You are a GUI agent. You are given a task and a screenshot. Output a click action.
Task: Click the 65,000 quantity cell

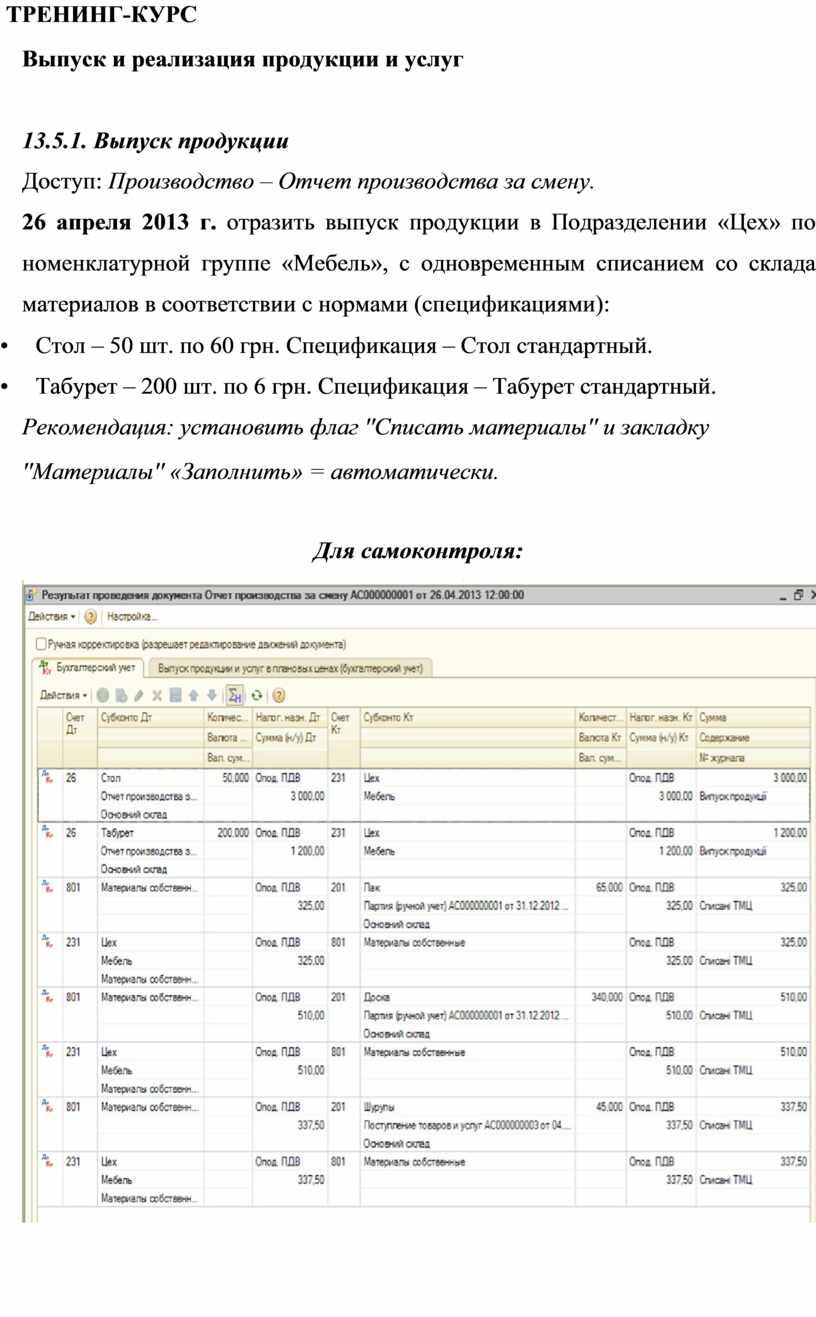pos(601,887)
